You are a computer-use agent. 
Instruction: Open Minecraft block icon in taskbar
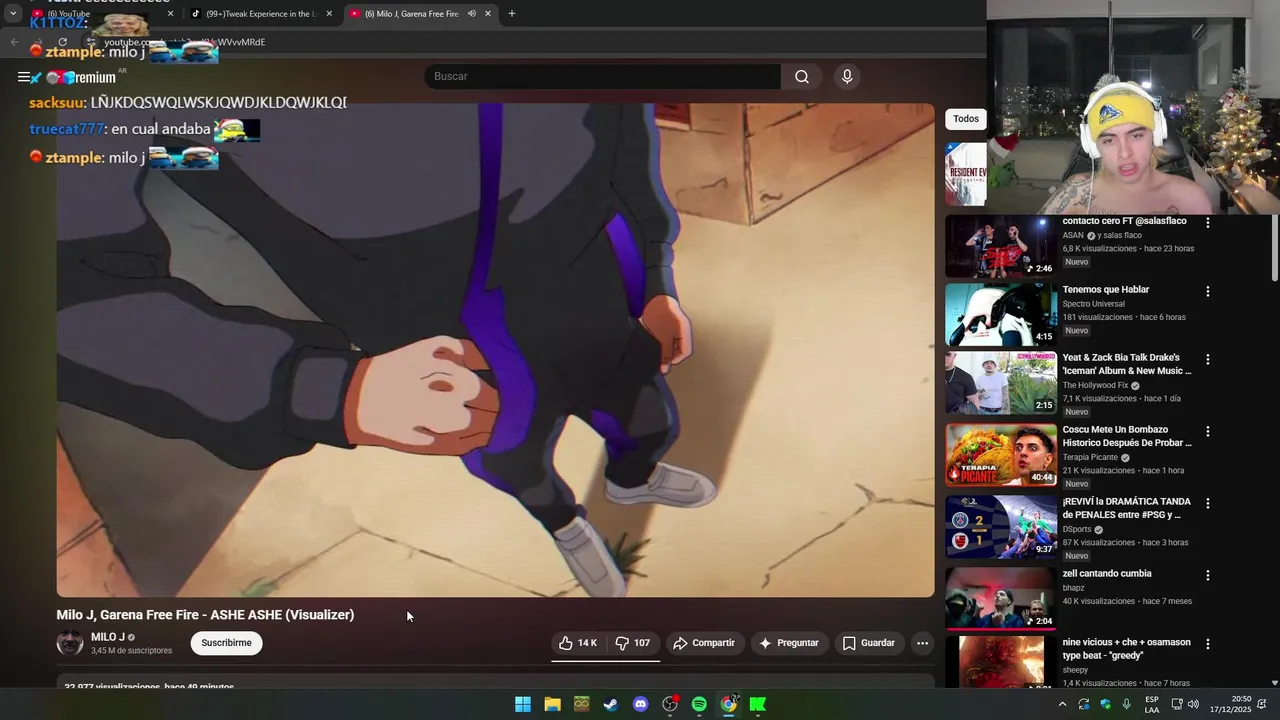[582, 704]
